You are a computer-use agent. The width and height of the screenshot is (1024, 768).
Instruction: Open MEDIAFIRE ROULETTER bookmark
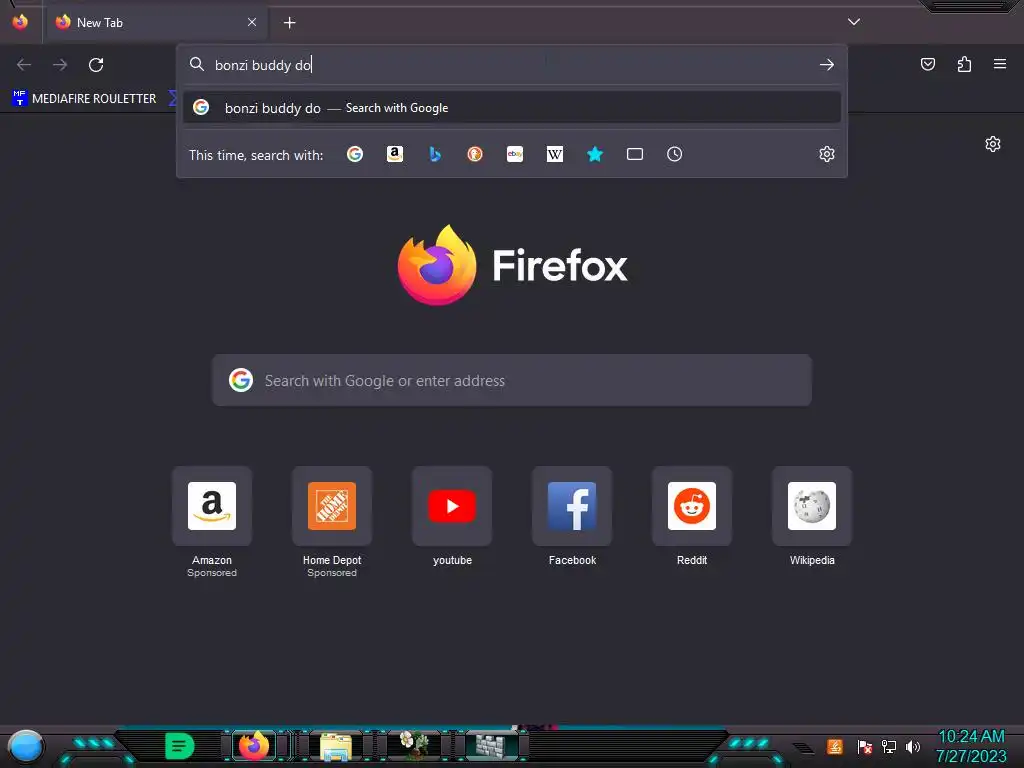coord(84,99)
